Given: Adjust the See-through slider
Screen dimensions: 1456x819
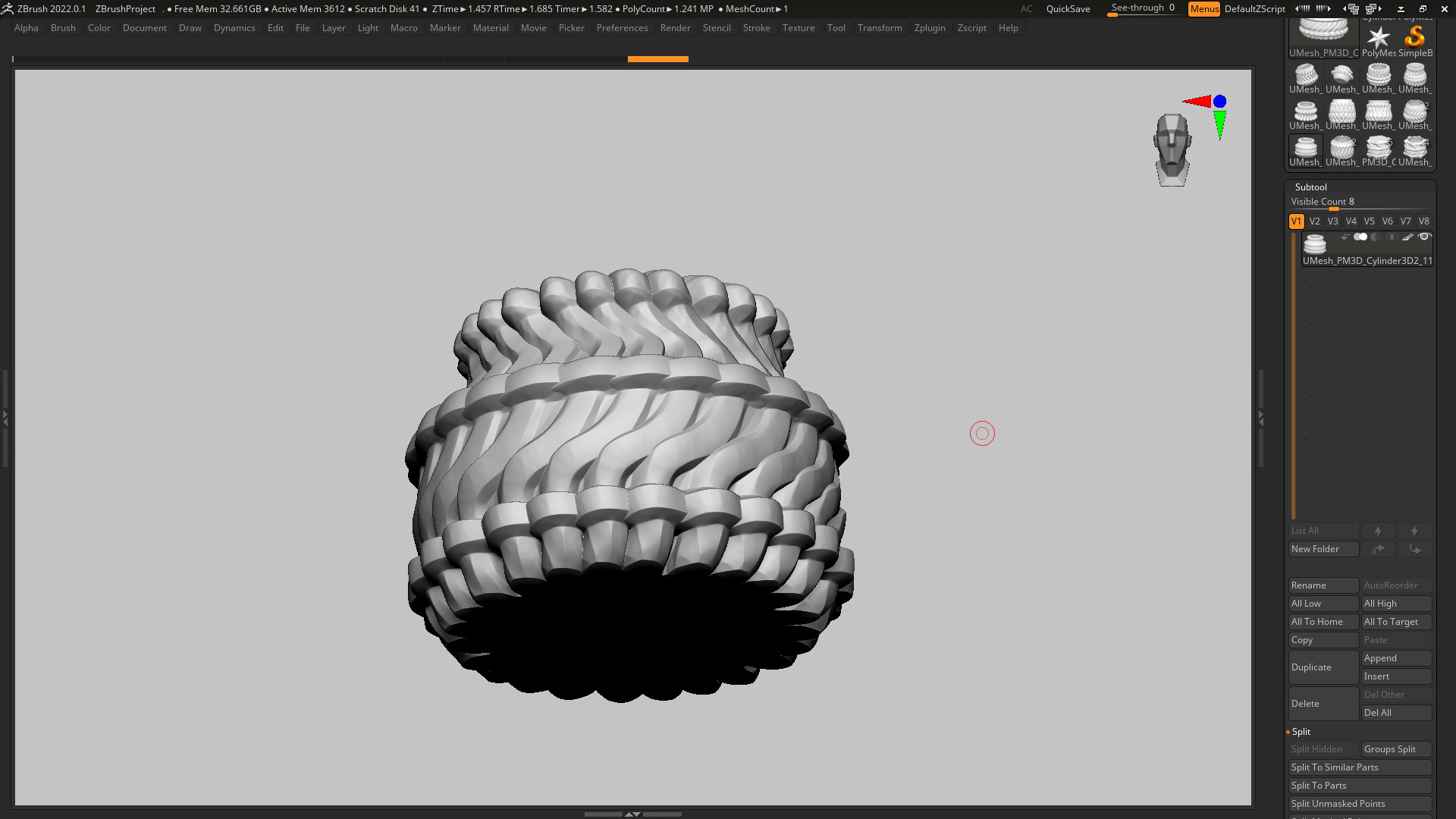Looking at the screenshot, I should (1143, 9).
